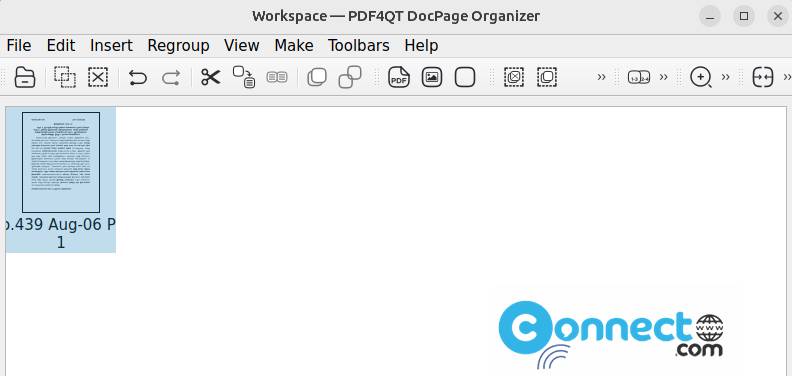792x376 pixels.
Task: Close the DocPage Organizer window
Action: [777, 16]
